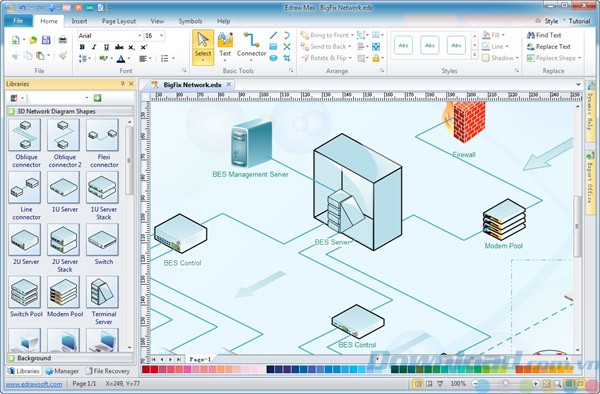Click the Print icon in File group
600x394 pixels.
click(x=62, y=40)
